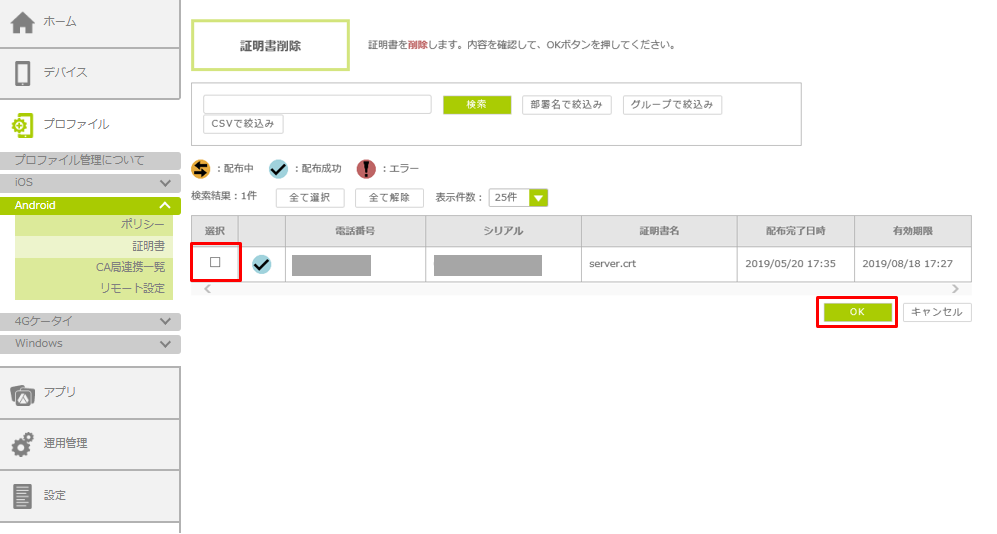Click the Home house icon

[x=22, y=21]
